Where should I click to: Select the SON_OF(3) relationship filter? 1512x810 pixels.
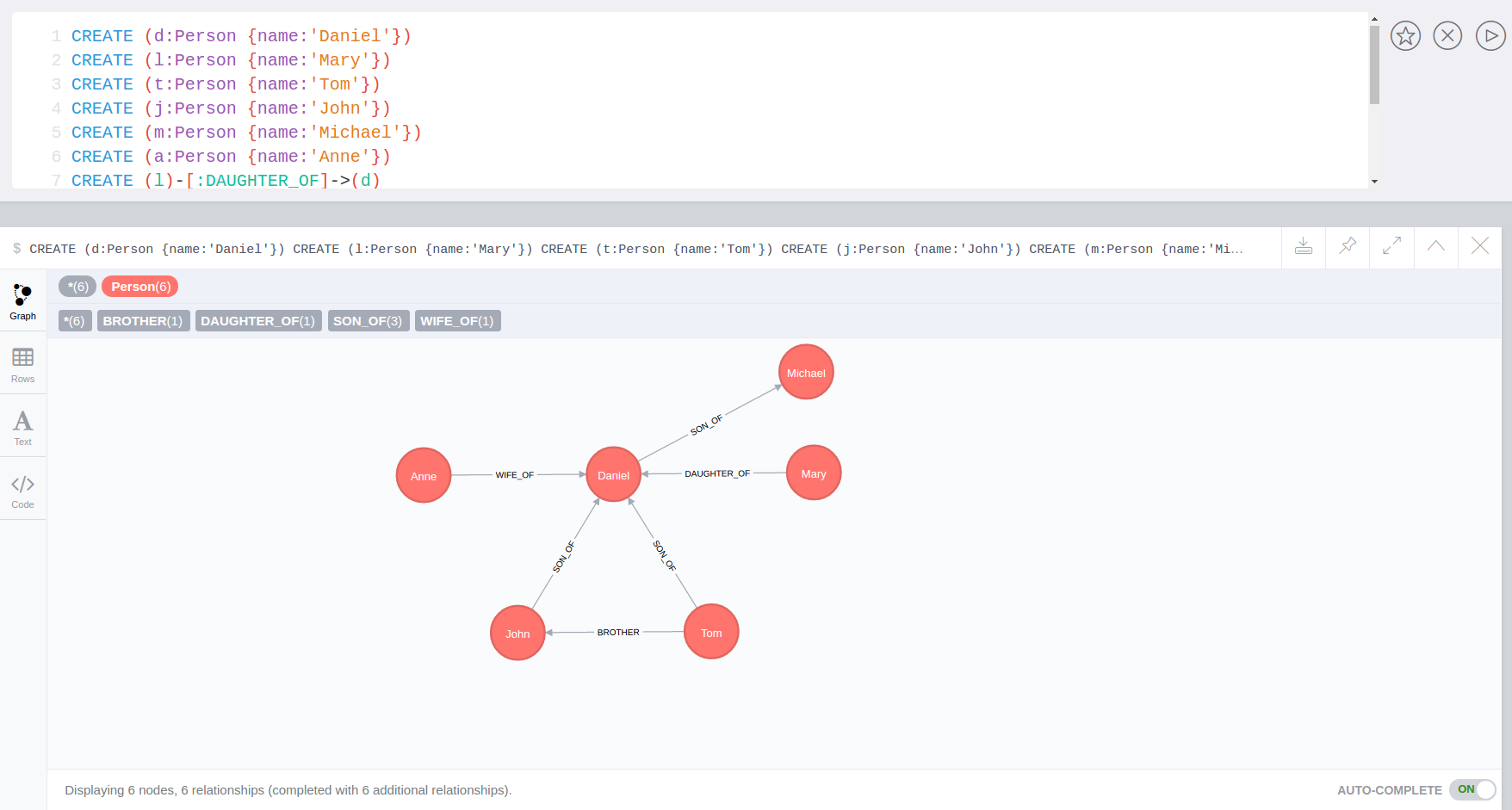(369, 320)
